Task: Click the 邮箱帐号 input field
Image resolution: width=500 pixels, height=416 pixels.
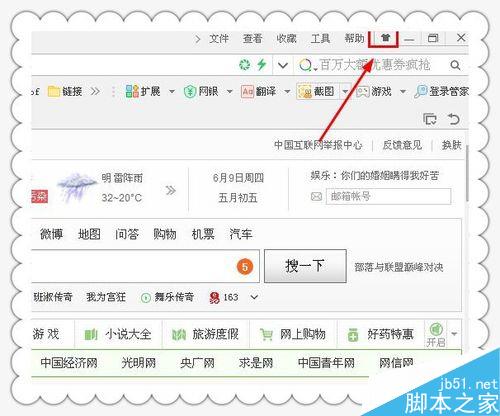Action: [388, 197]
